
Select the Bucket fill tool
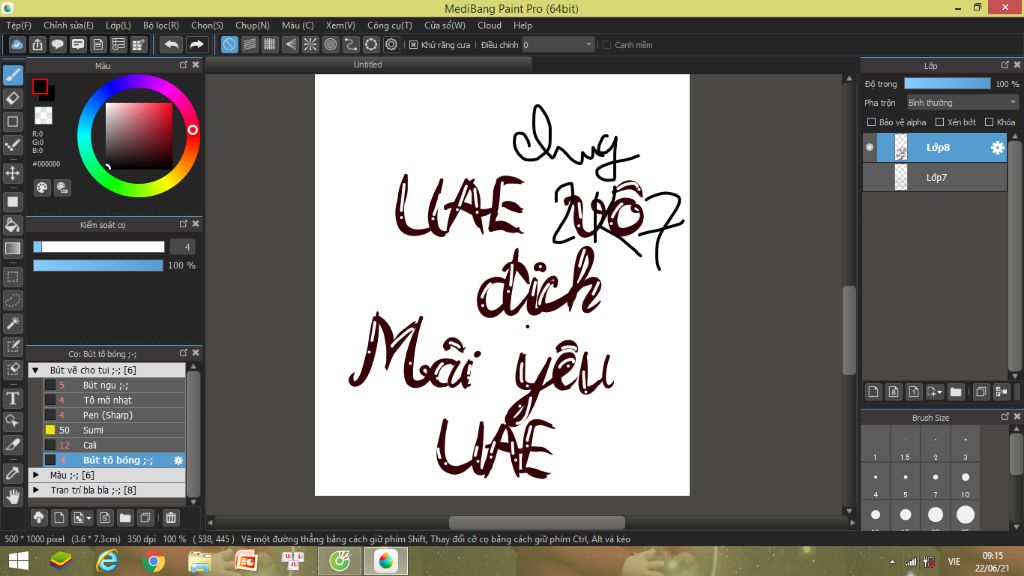12,225
